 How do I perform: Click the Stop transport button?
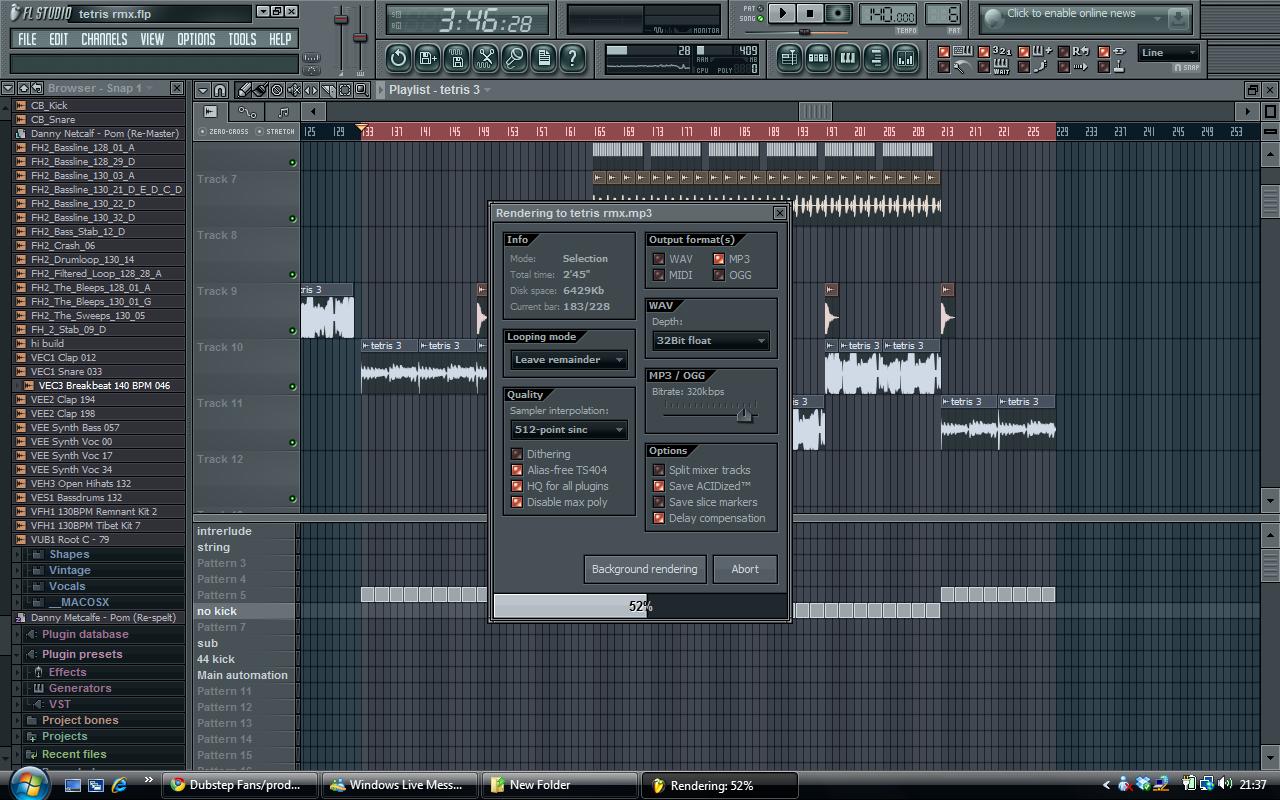[810, 13]
